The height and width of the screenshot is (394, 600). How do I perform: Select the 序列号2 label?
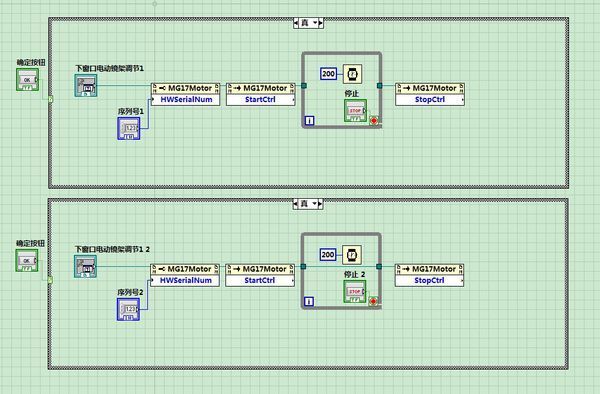click(130, 292)
